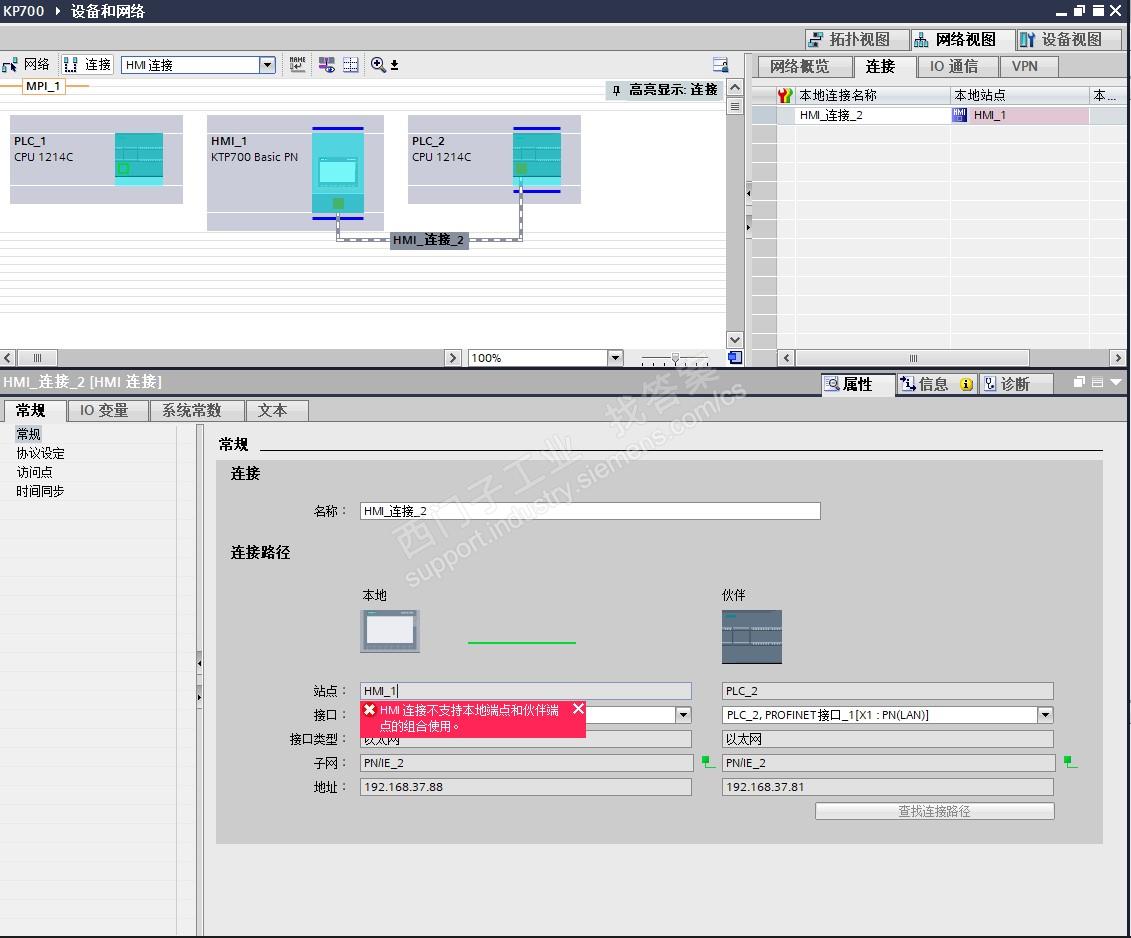1131x938 pixels.
Task: Close the red HMI connection error tooltip
Action: tap(578, 709)
